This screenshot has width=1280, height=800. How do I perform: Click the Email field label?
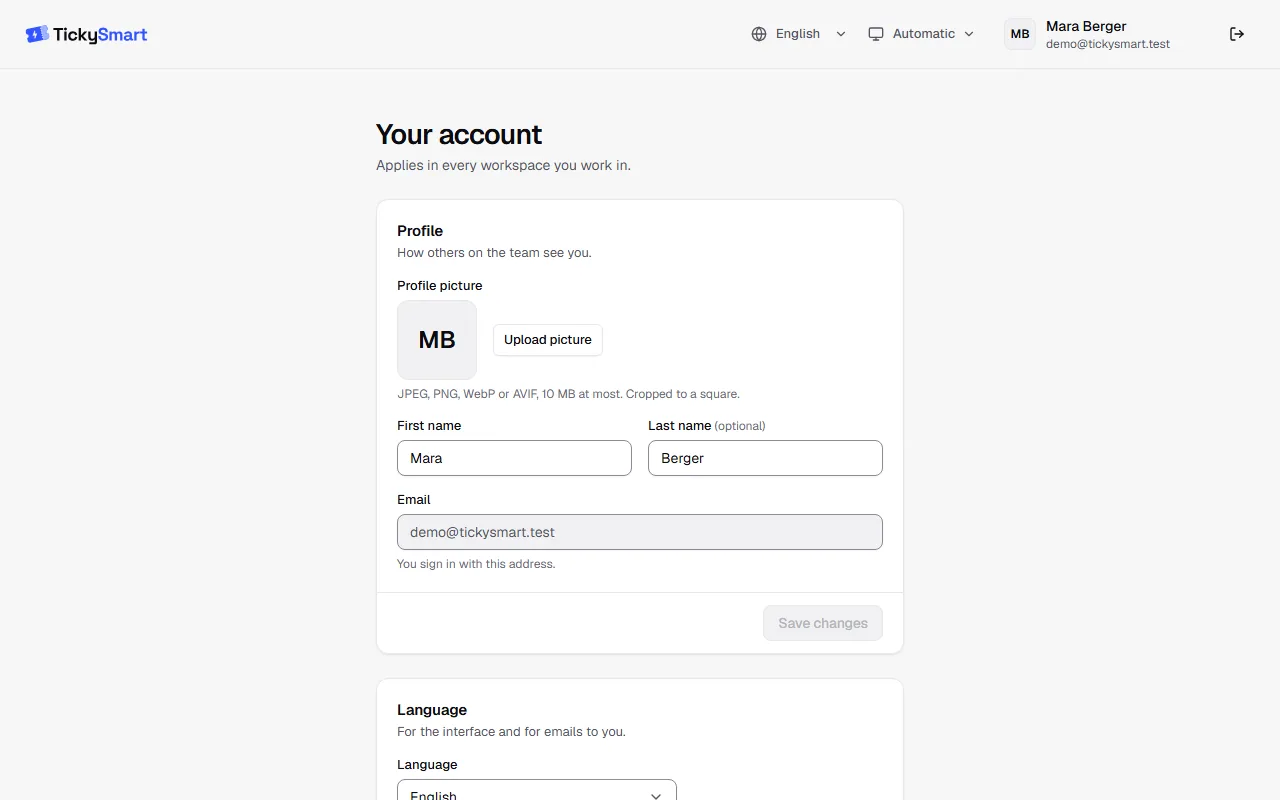coord(414,500)
